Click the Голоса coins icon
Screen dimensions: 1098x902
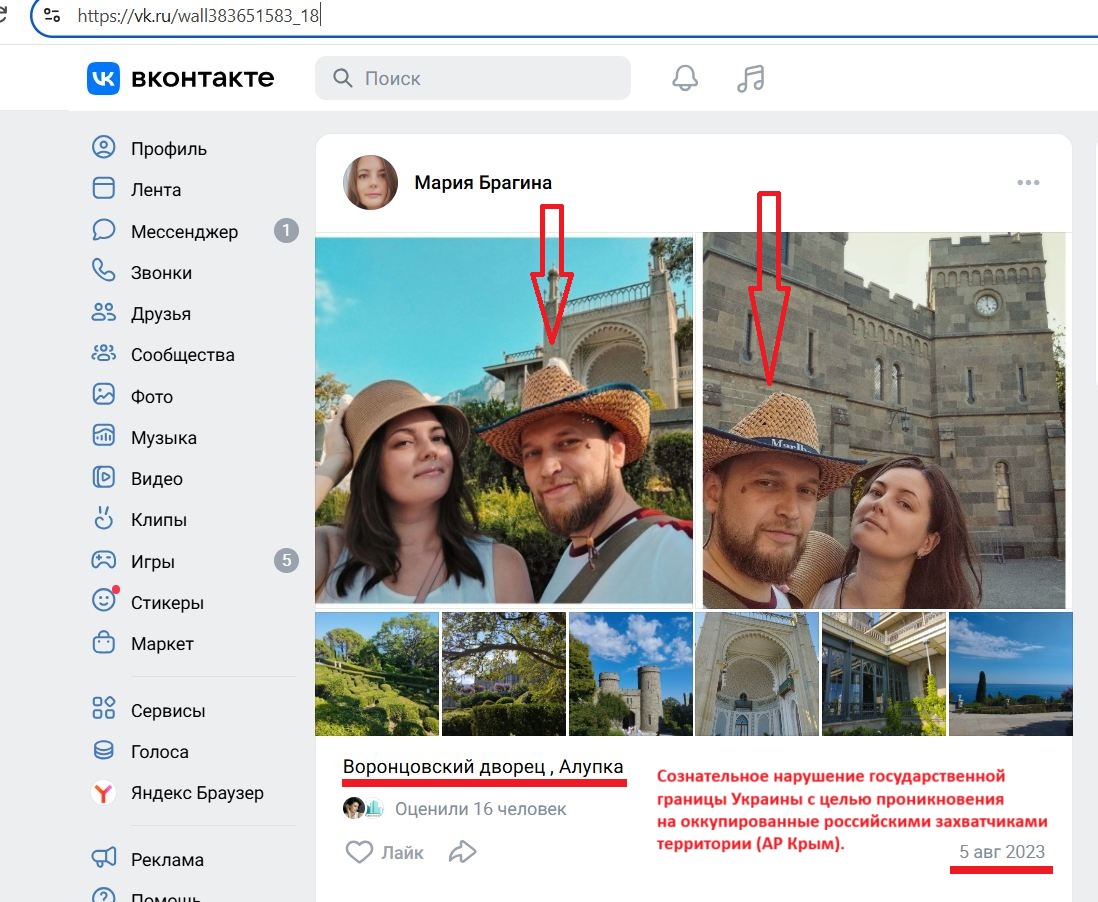104,750
